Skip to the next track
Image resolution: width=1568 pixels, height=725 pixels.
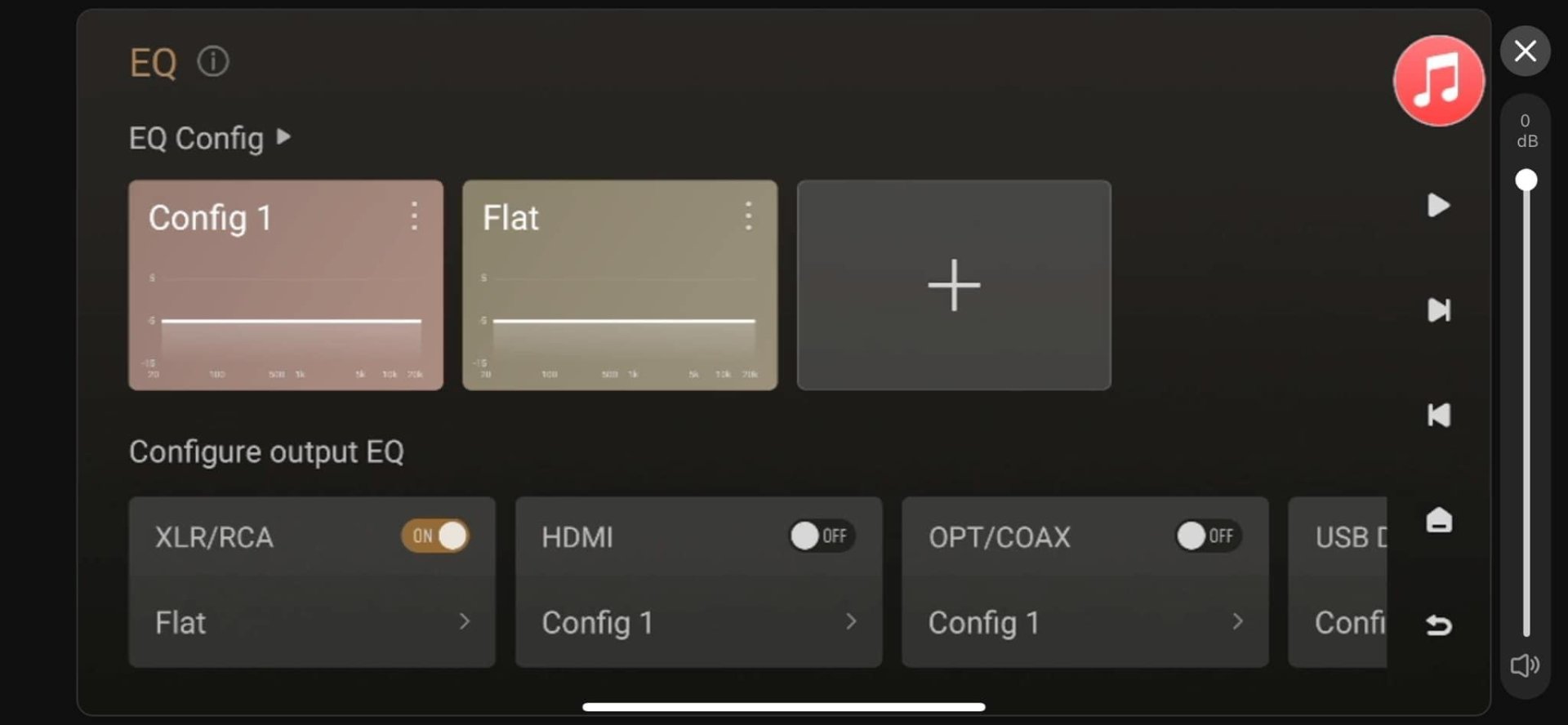click(1439, 310)
